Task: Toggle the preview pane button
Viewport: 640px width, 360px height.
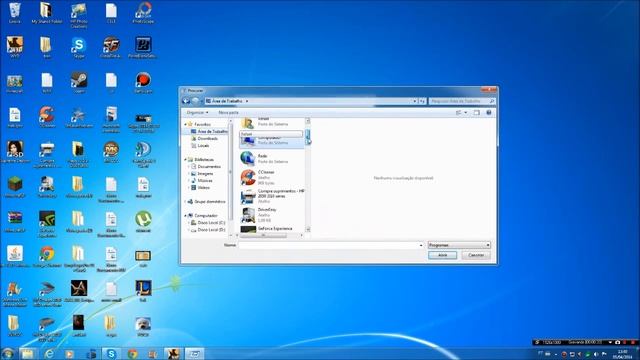Action: pyautogui.click(x=476, y=113)
